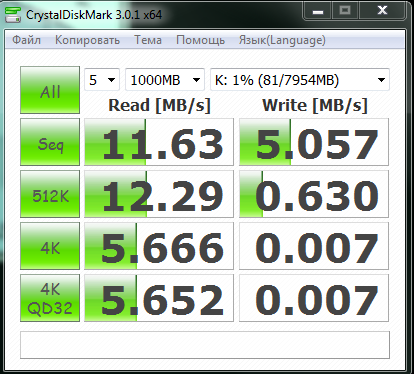Run all benchmarks with the All button
This screenshot has height=374, width=414.
(x=50, y=90)
